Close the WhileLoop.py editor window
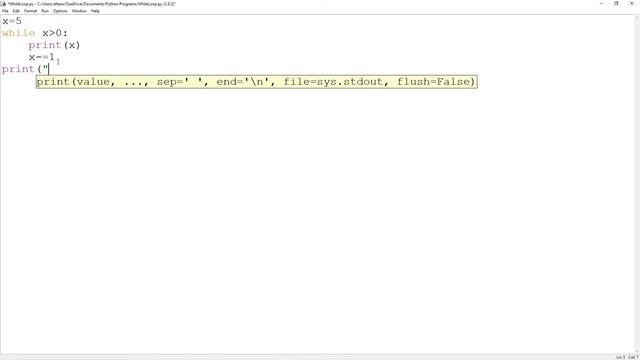Viewport: 640px width, 360px height. tap(631, 4)
